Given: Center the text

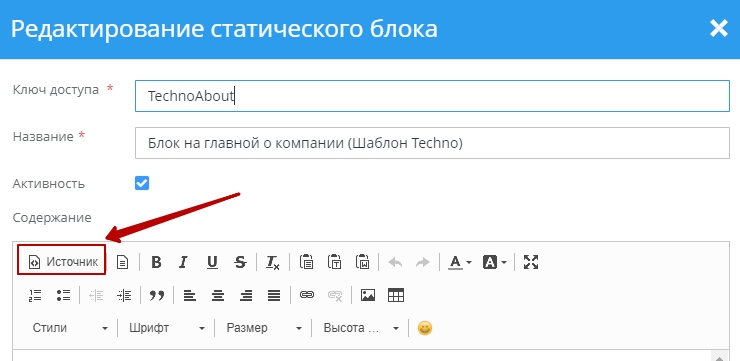Looking at the screenshot, I should (218, 295).
